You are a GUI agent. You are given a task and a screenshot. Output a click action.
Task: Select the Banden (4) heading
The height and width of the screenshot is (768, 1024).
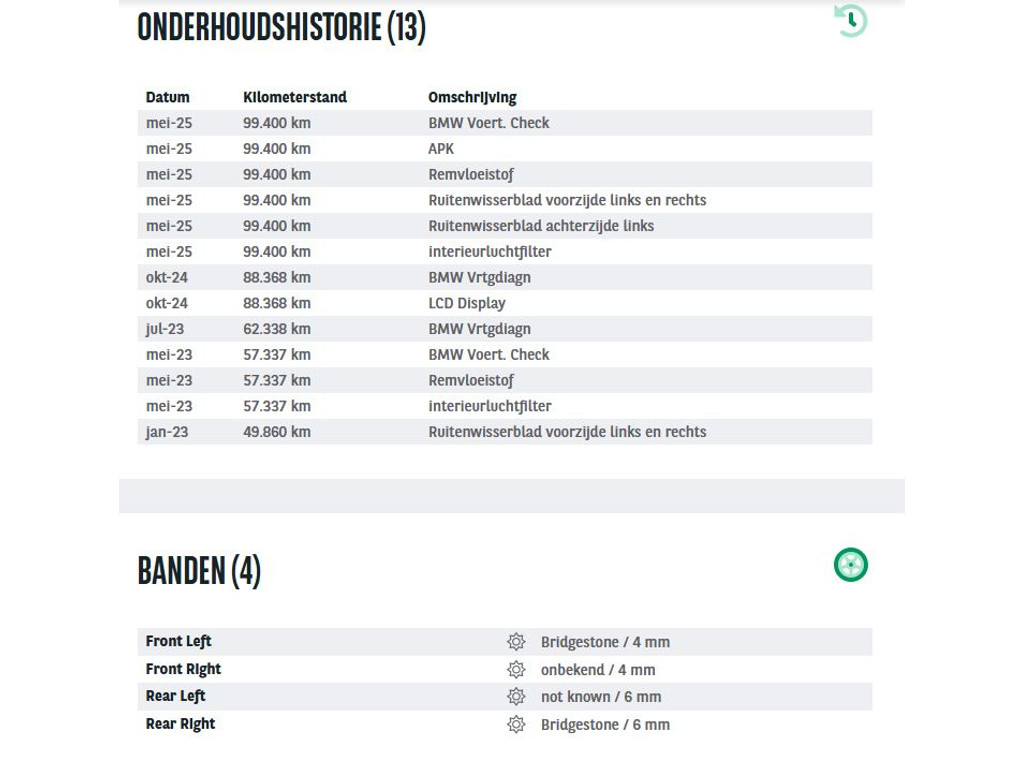click(199, 571)
